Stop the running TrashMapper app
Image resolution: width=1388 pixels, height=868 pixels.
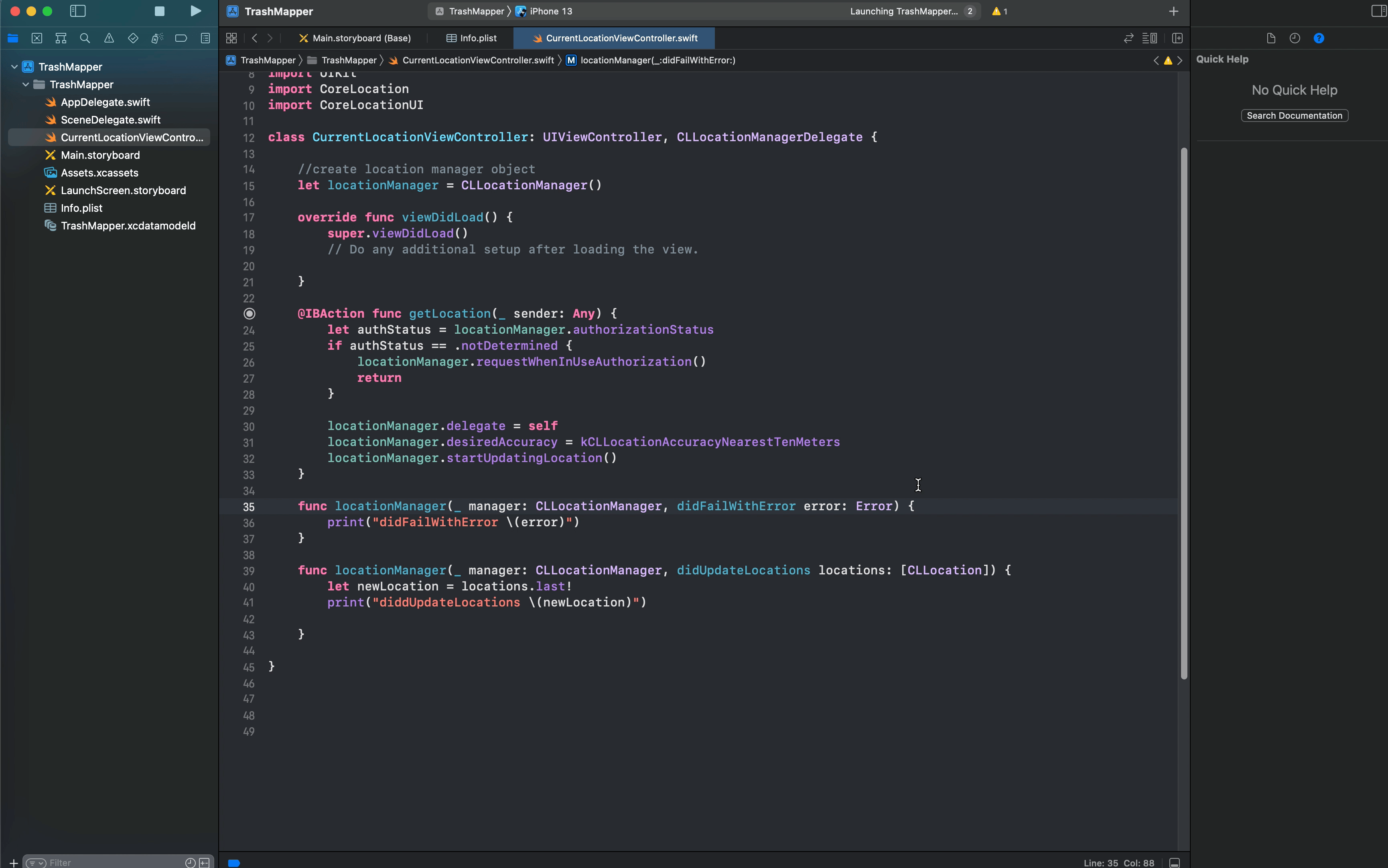(x=160, y=11)
